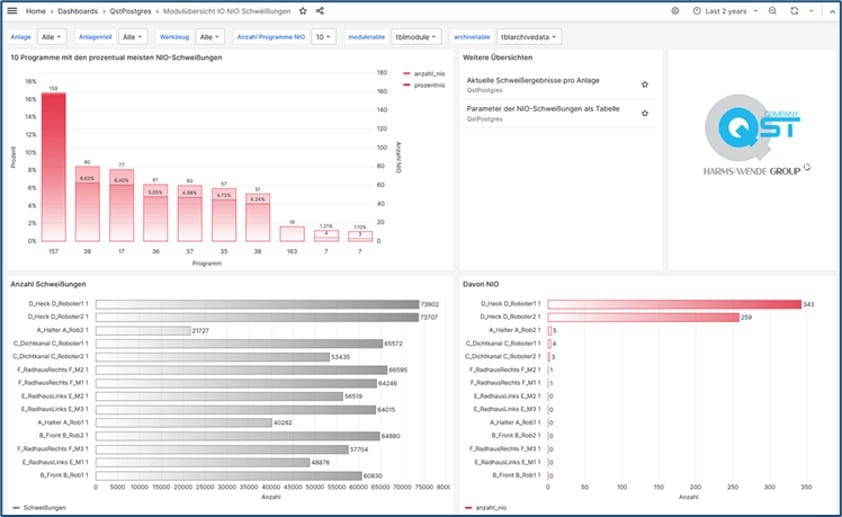Click value label '40282' for A_Halter A_Rob1
842x517 pixels.
tap(283, 423)
